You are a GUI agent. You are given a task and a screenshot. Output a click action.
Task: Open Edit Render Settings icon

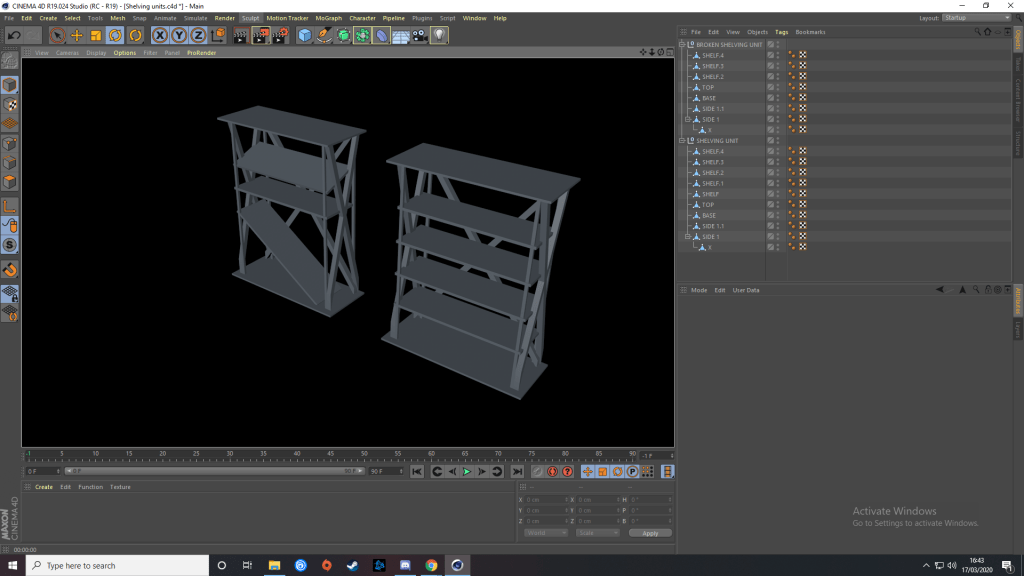click(279, 35)
